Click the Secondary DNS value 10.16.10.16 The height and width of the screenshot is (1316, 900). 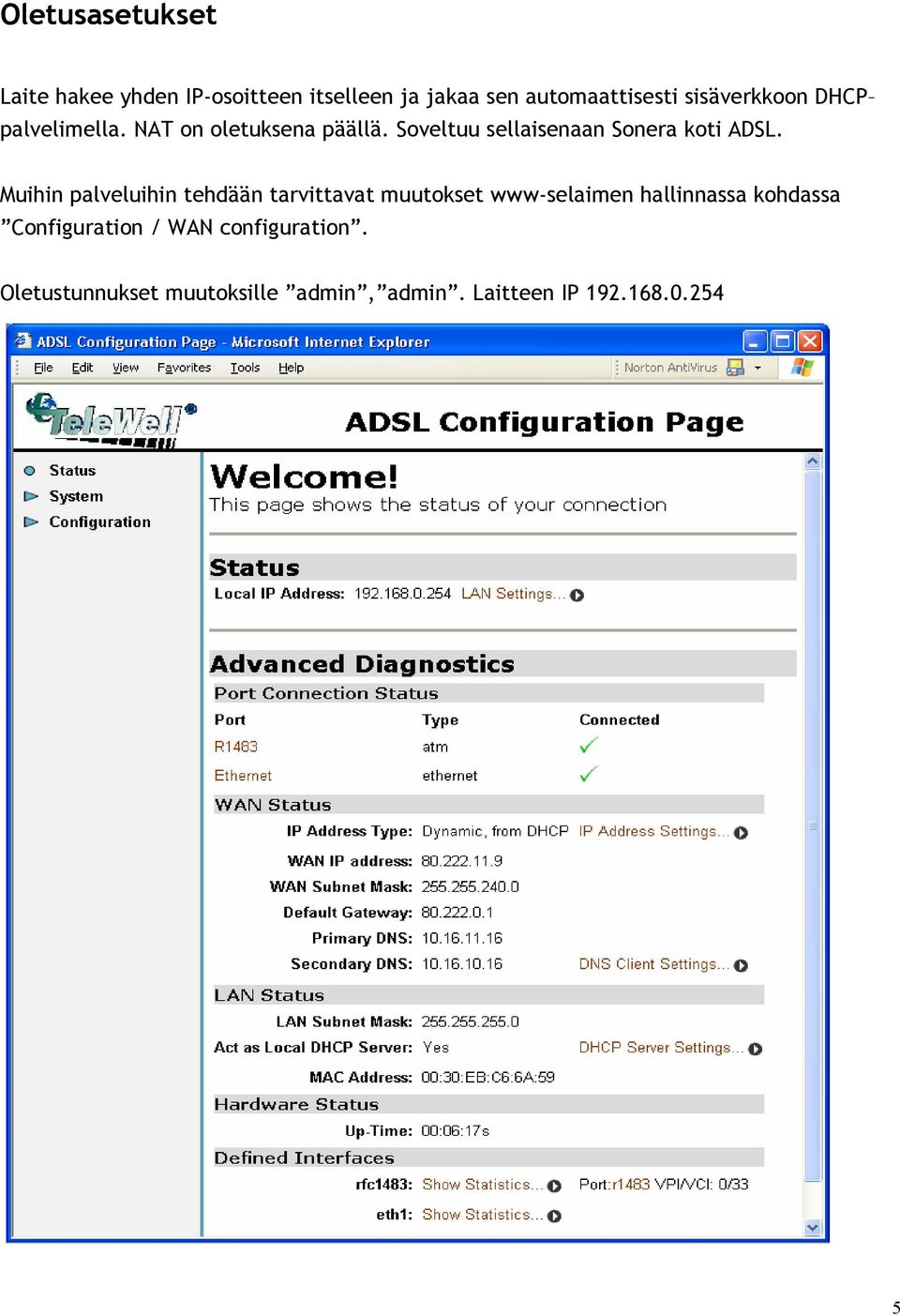pos(462,964)
